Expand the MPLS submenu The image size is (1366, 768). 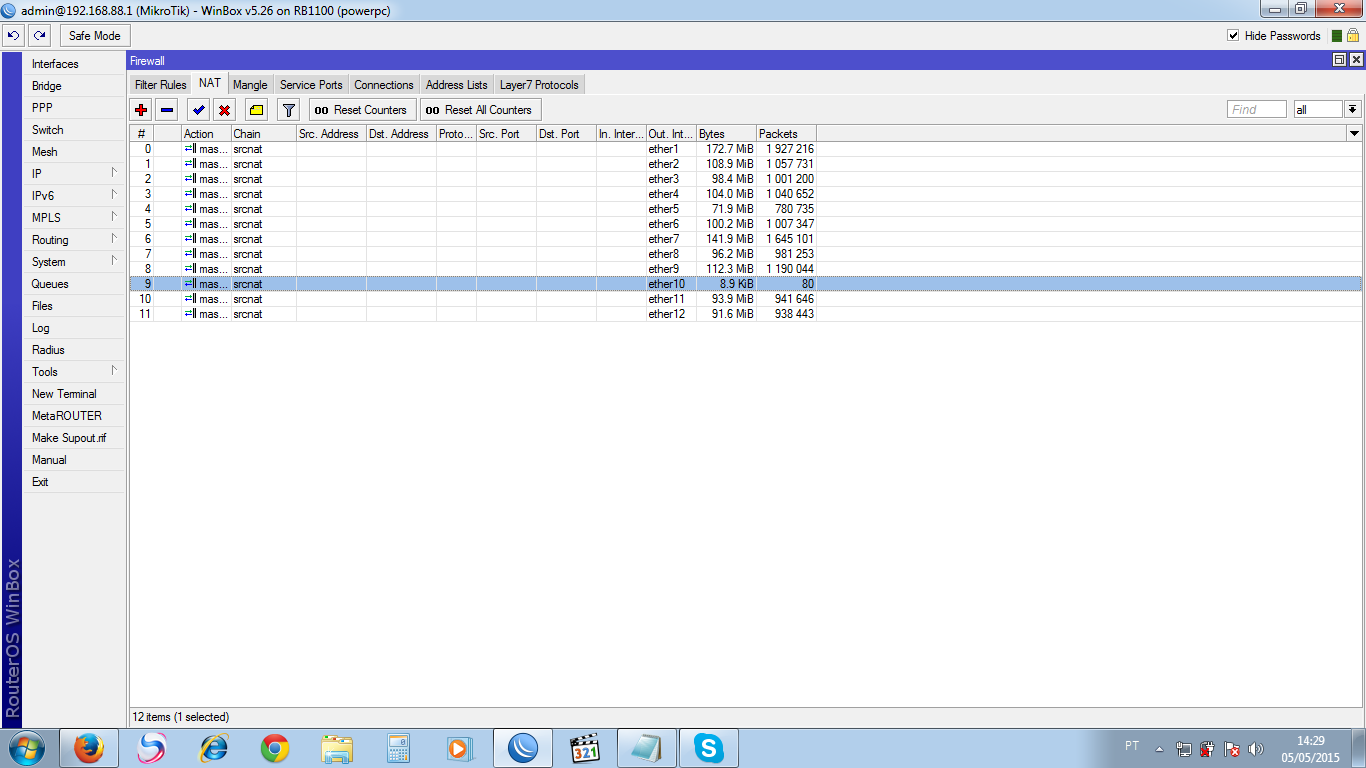pos(75,218)
